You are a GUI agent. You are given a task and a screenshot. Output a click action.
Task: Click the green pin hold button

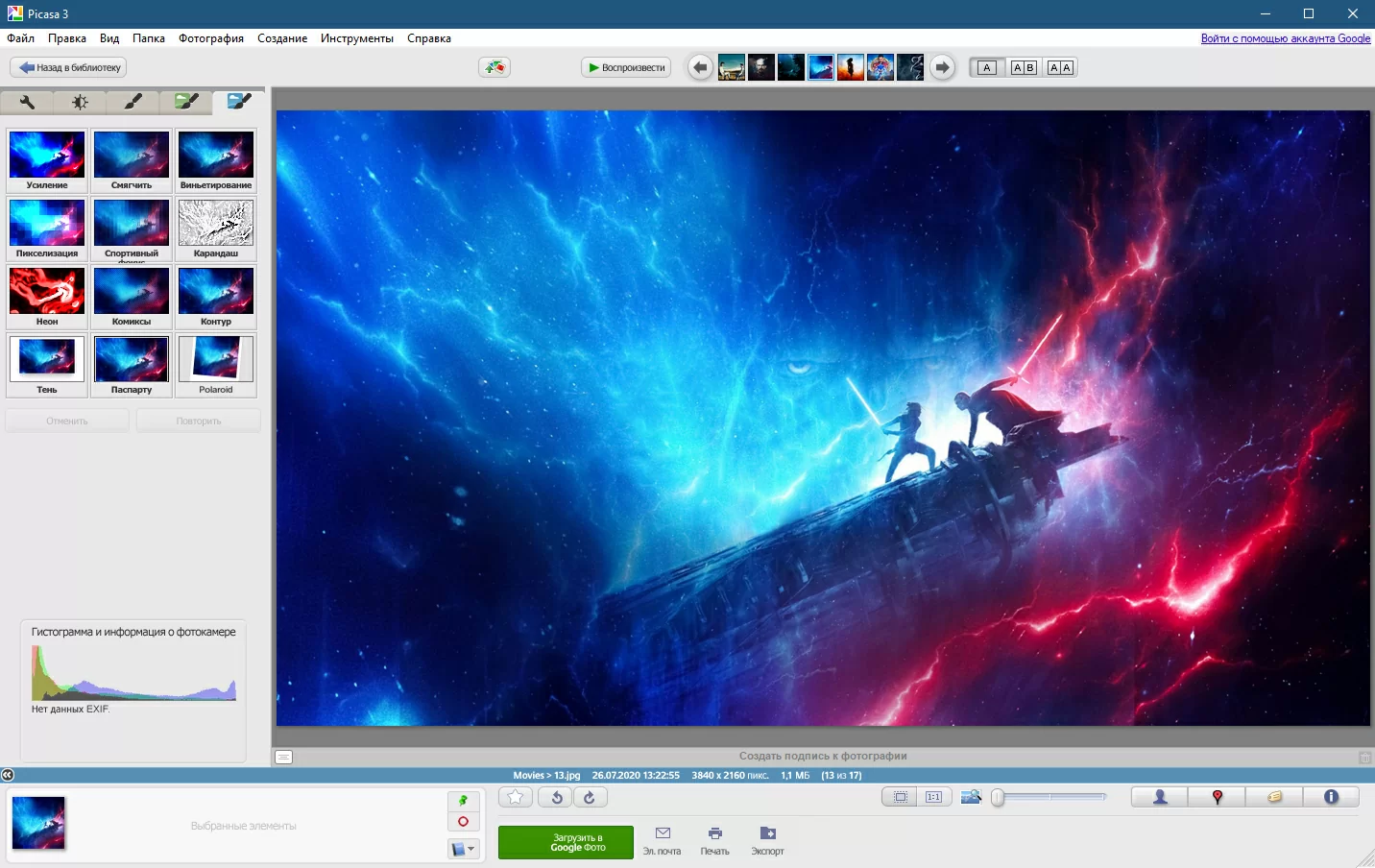pyautogui.click(x=463, y=801)
